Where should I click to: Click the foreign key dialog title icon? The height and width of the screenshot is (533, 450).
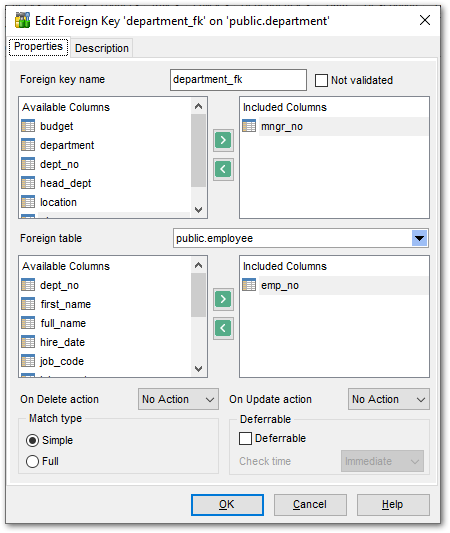(x=22, y=20)
